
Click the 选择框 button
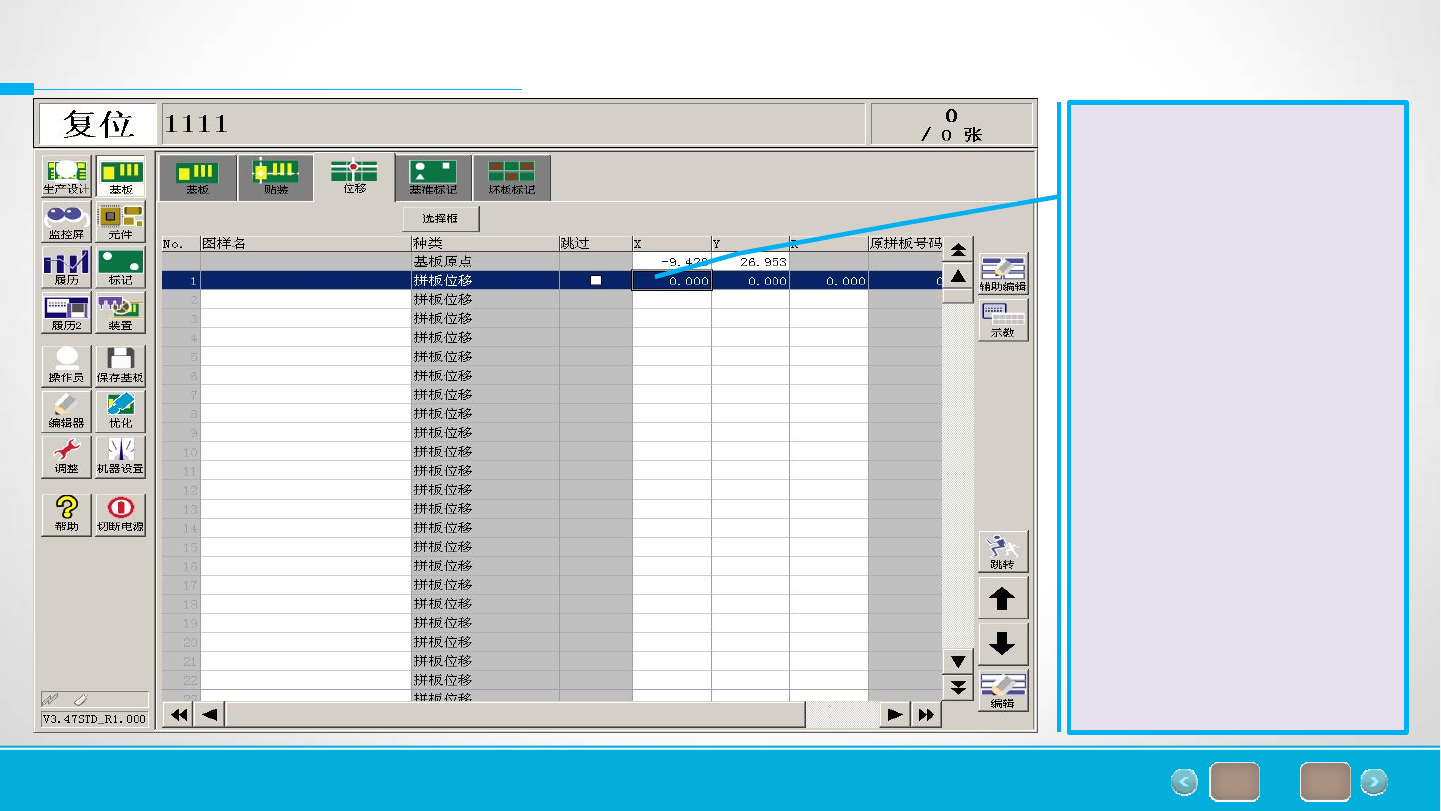[441, 217]
